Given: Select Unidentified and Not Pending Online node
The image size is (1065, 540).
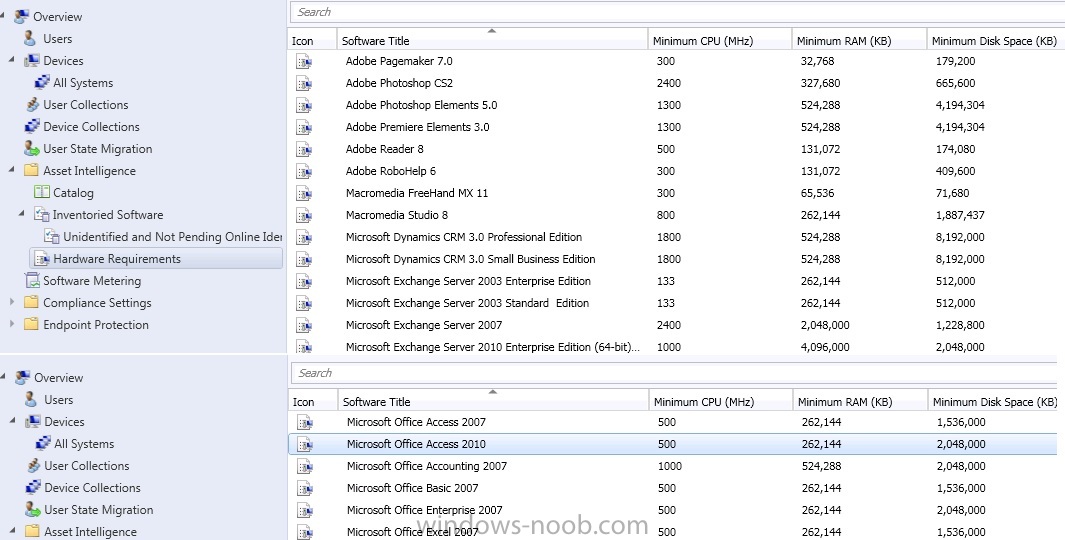Looking at the screenshot, I should tap(172, 236).
